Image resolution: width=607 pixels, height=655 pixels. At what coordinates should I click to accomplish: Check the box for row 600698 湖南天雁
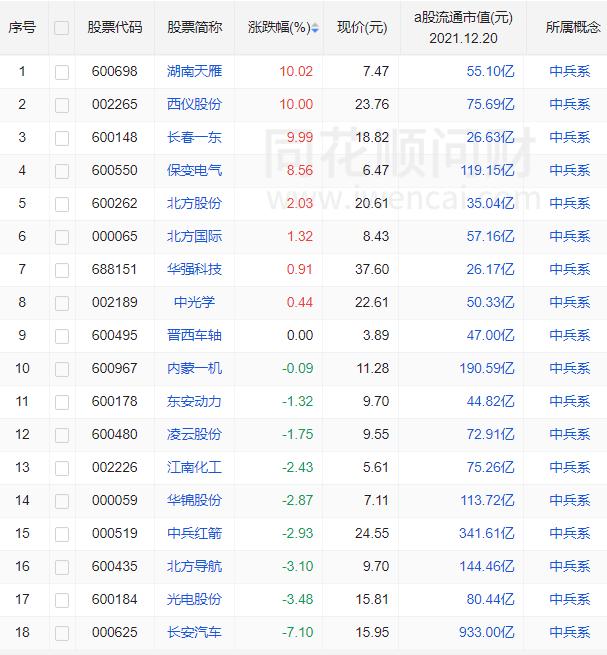[x=62, y=72]
